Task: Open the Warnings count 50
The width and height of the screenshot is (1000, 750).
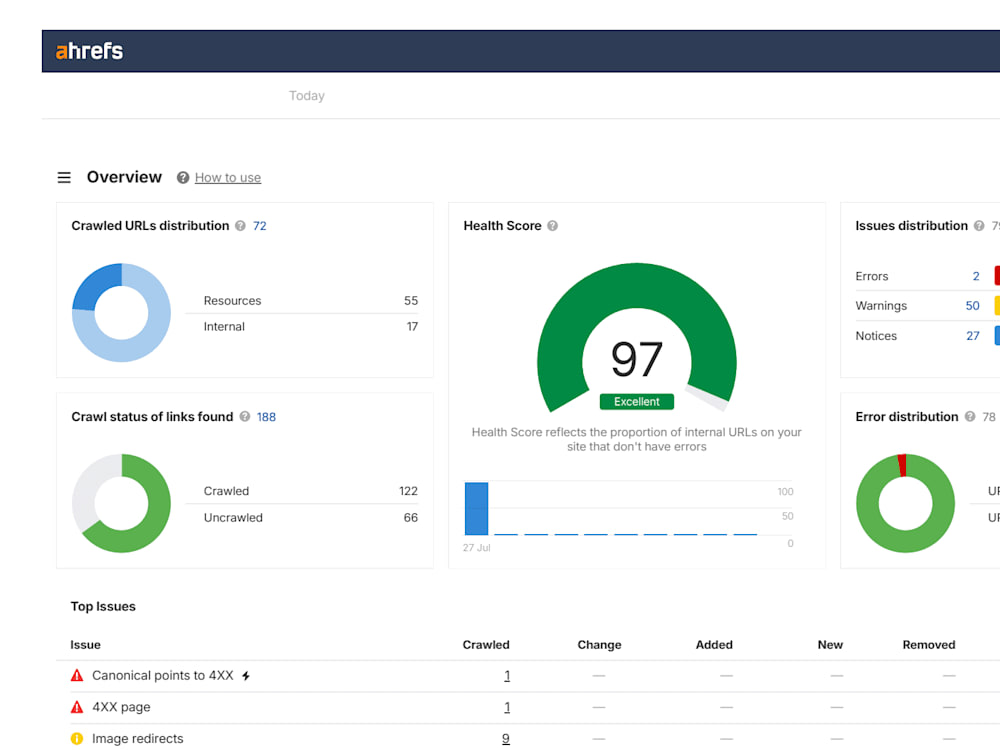Action: pos(972,305)
